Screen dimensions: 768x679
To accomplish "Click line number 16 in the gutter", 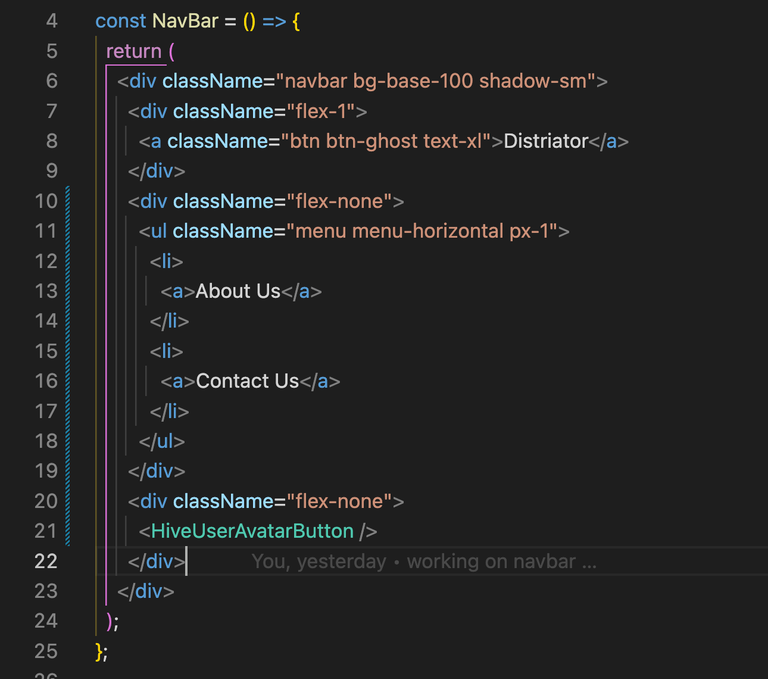I will coord(46,381).
